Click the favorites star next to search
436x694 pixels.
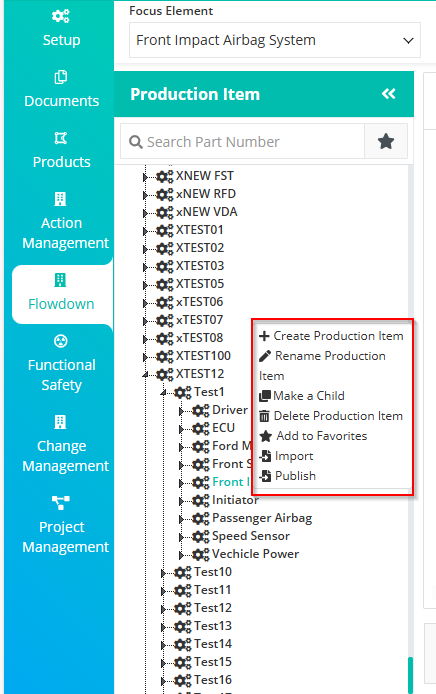click(x=386, y=142)
